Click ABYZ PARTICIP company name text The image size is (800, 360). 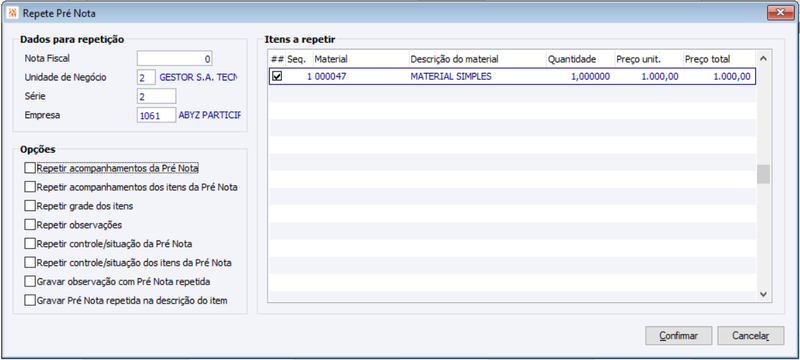(x=209, y=115)
